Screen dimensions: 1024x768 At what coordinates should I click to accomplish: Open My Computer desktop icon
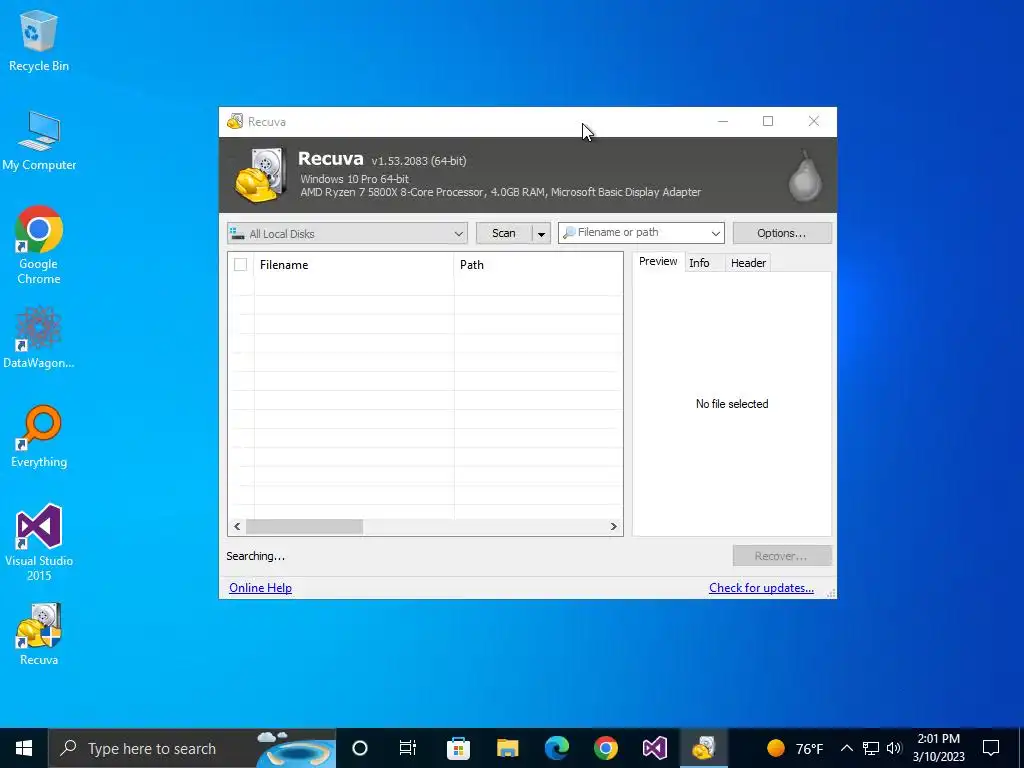click(x=39, y=141)
